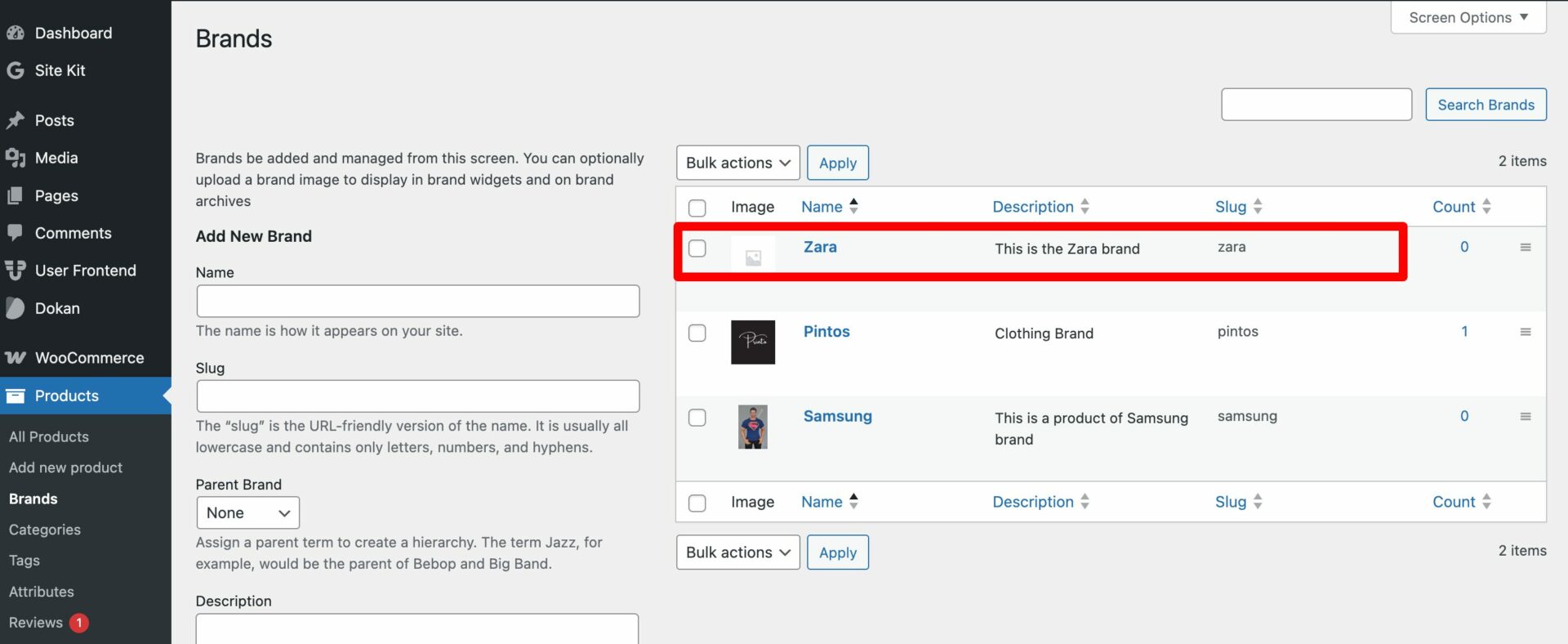Click the bottom Apply button

click(838, 552)
